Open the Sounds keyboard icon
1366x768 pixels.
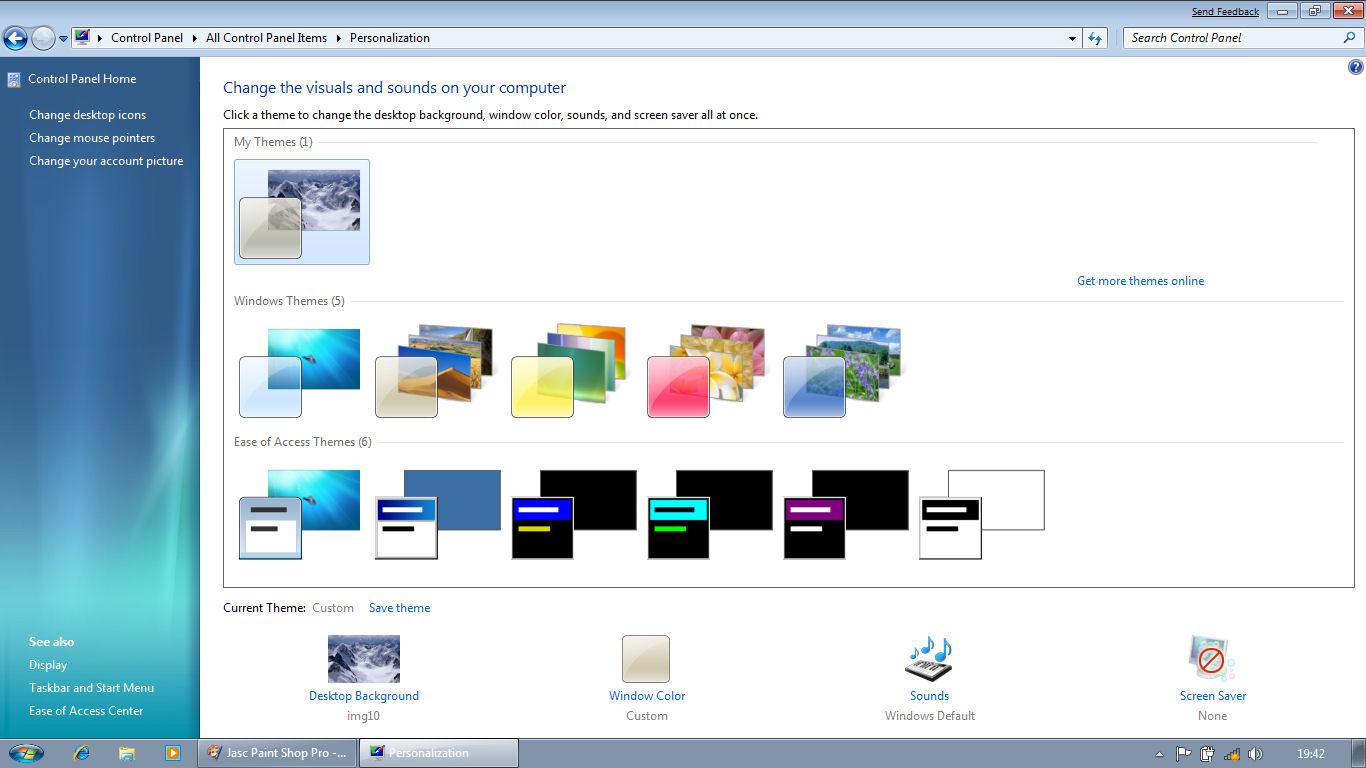tap(929, 659)
